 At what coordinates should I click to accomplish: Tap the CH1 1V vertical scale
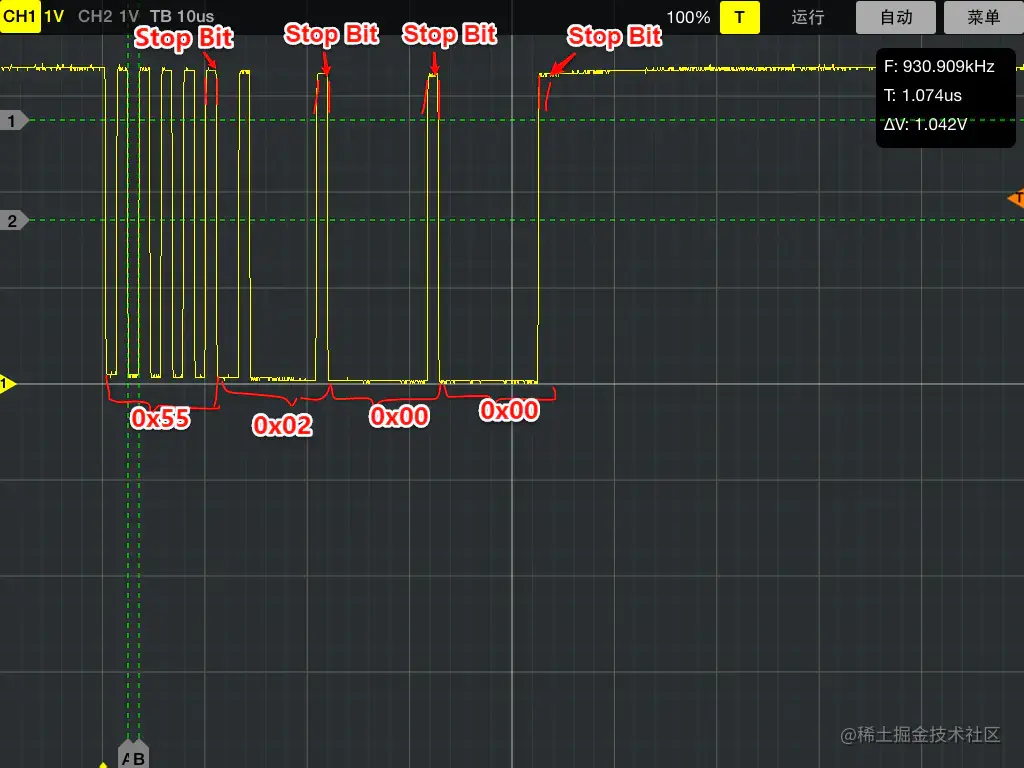click(54, 16)
